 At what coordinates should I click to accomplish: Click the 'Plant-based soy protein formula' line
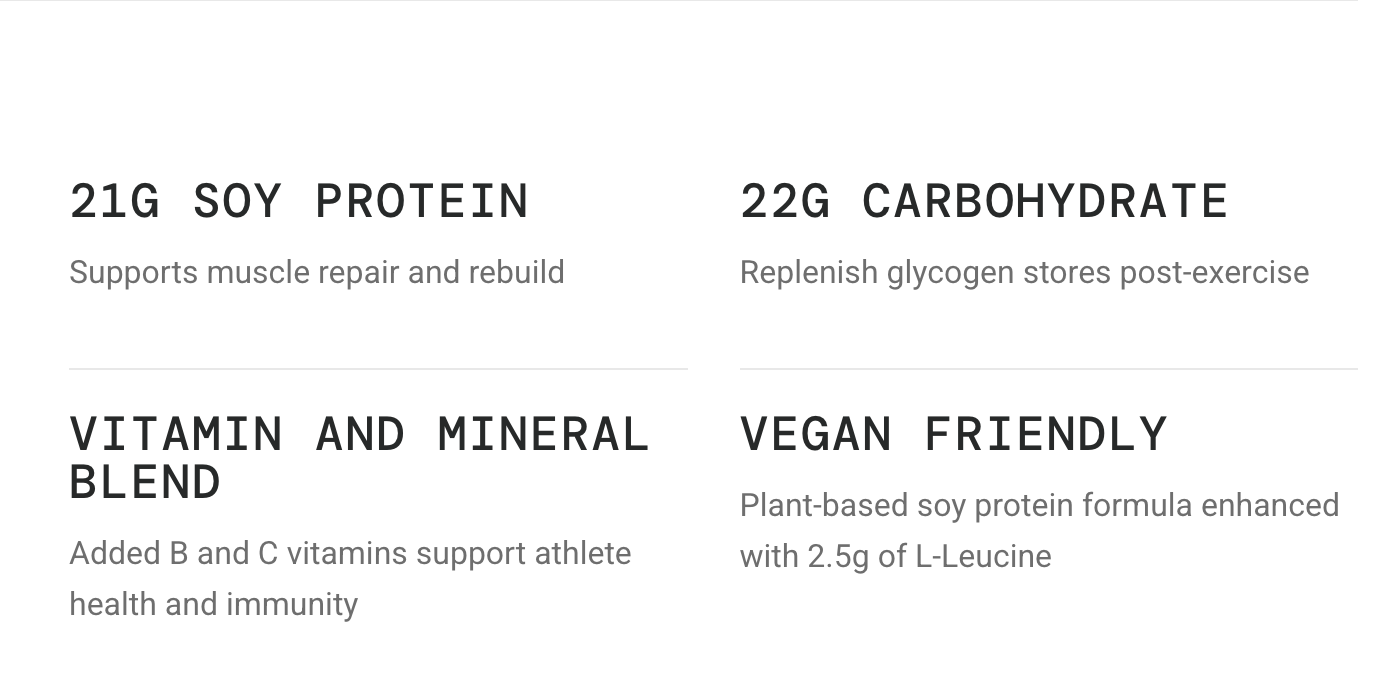pos(1039,505)
